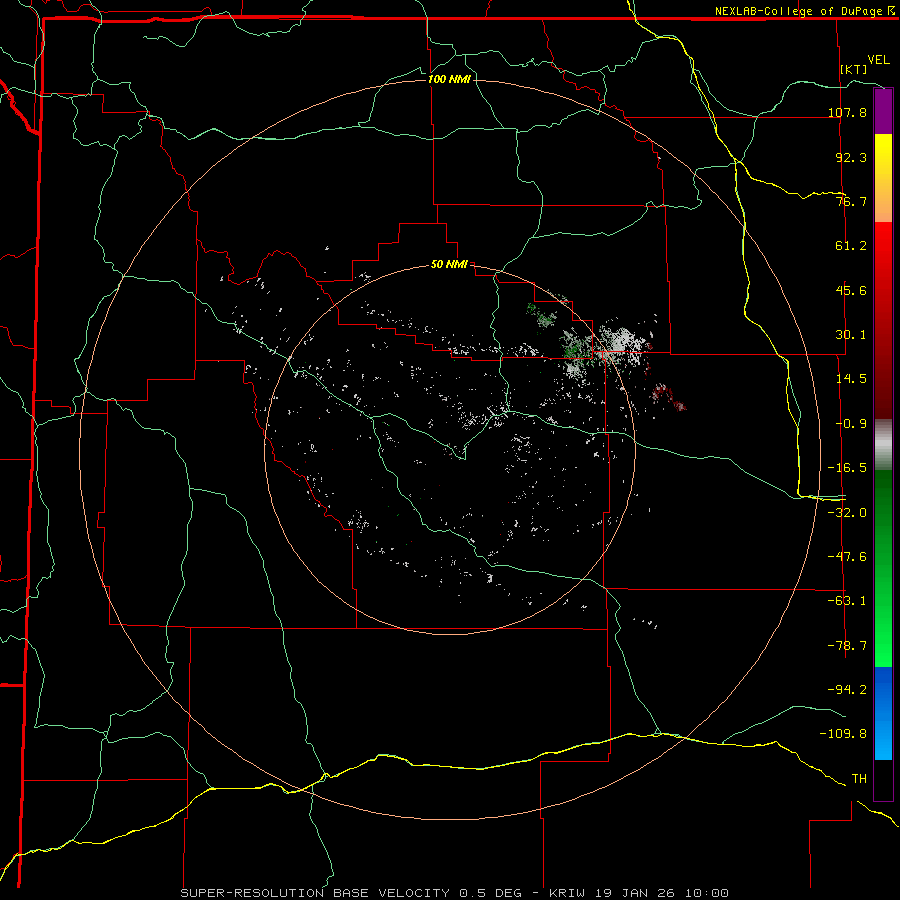Click the -16.5 velocity scale value
The image size is (900, 900).
point(847,468)
